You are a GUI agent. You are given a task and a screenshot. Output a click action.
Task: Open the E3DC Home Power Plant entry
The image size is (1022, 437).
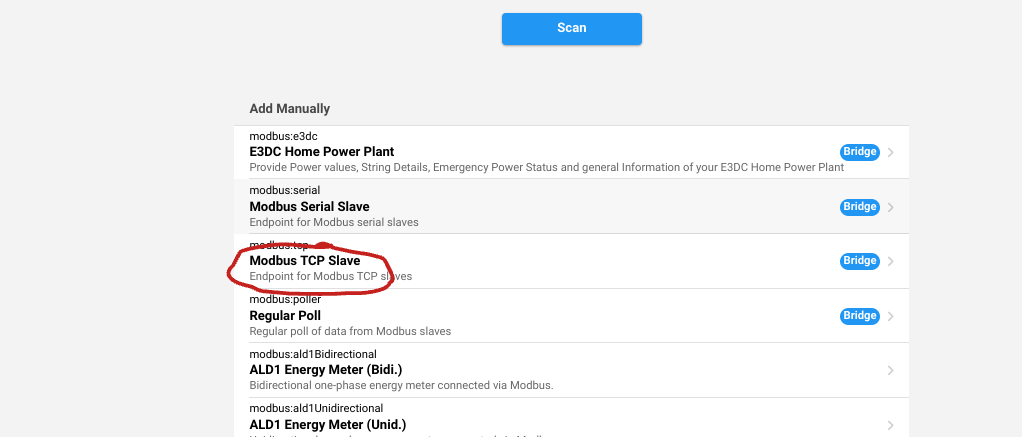pos(321,152)
